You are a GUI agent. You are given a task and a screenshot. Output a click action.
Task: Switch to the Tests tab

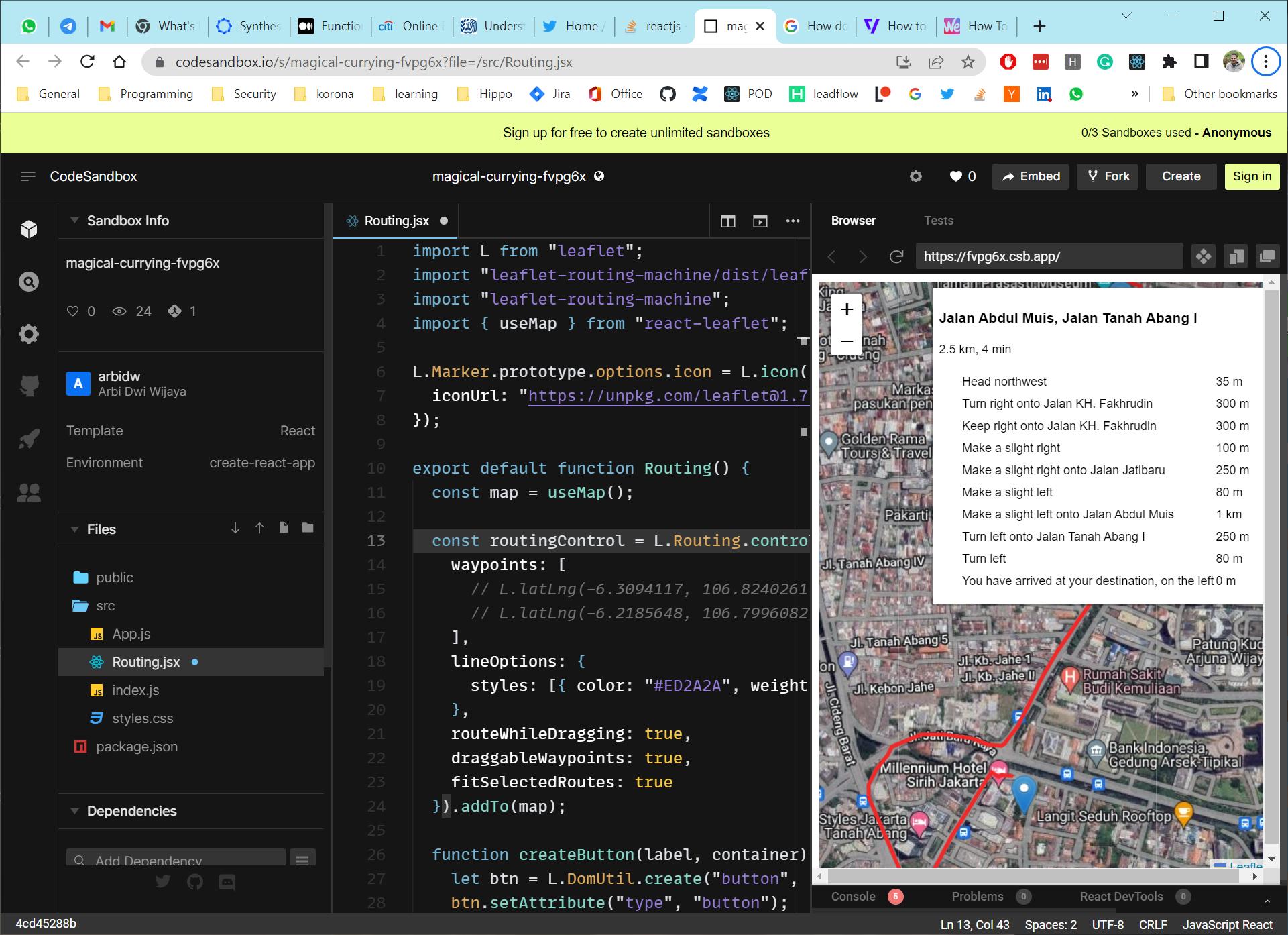(938, 221)
